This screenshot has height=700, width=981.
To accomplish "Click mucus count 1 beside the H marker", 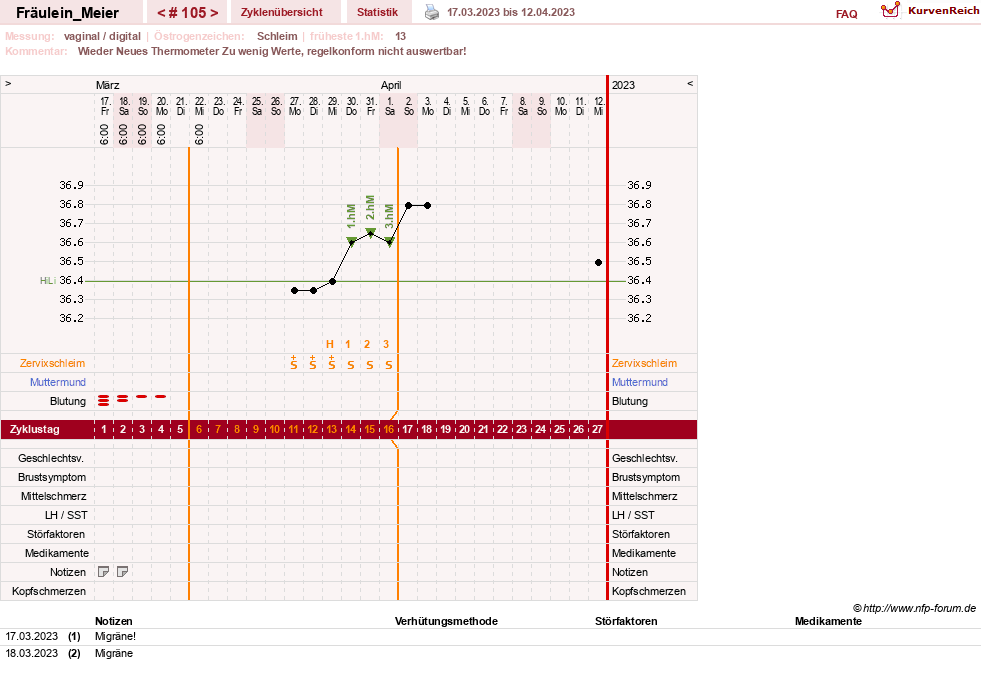I will click(x=348, y=344).
